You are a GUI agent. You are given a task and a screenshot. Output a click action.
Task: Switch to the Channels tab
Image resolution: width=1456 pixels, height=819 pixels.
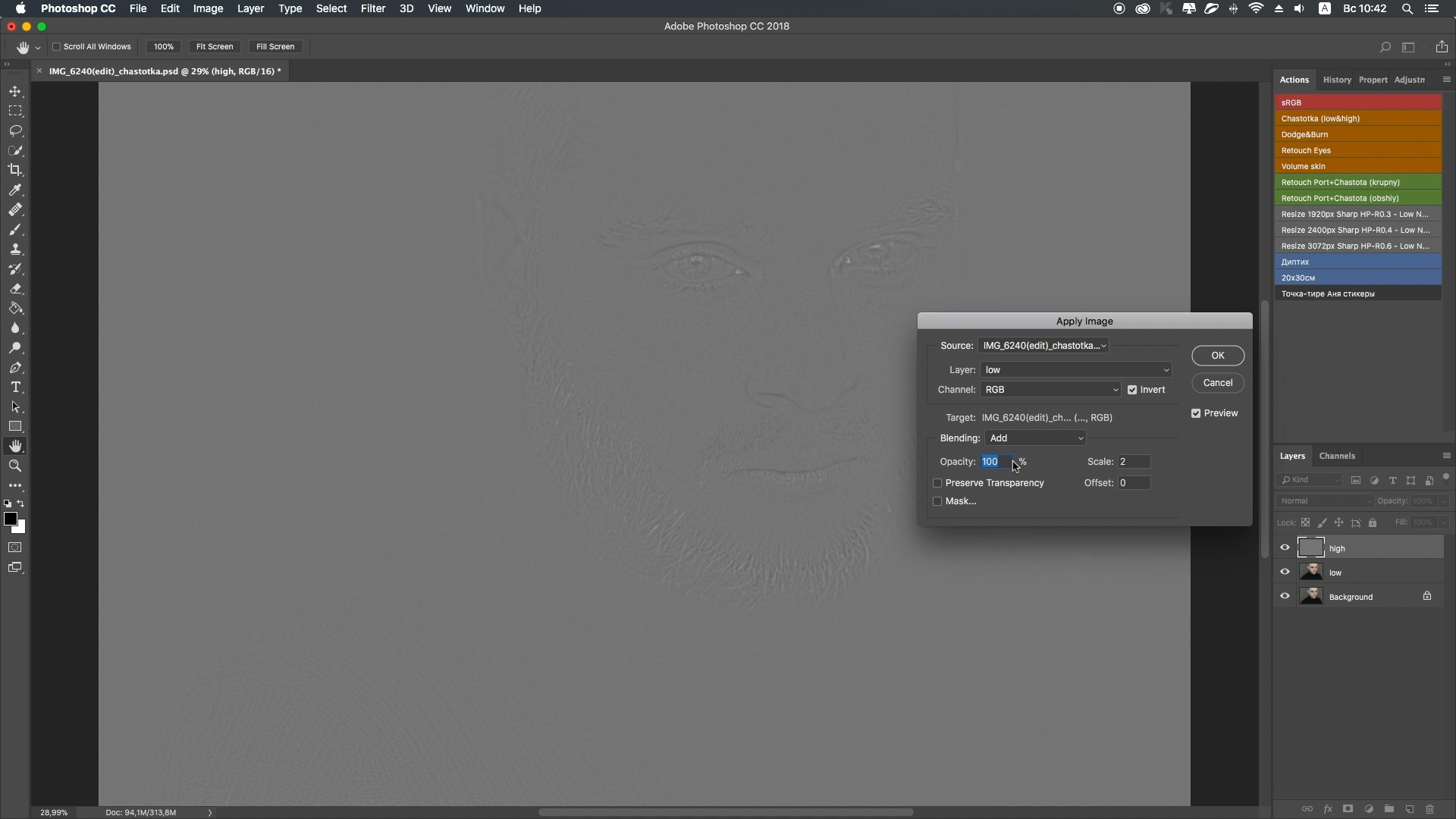[1337, 456]
